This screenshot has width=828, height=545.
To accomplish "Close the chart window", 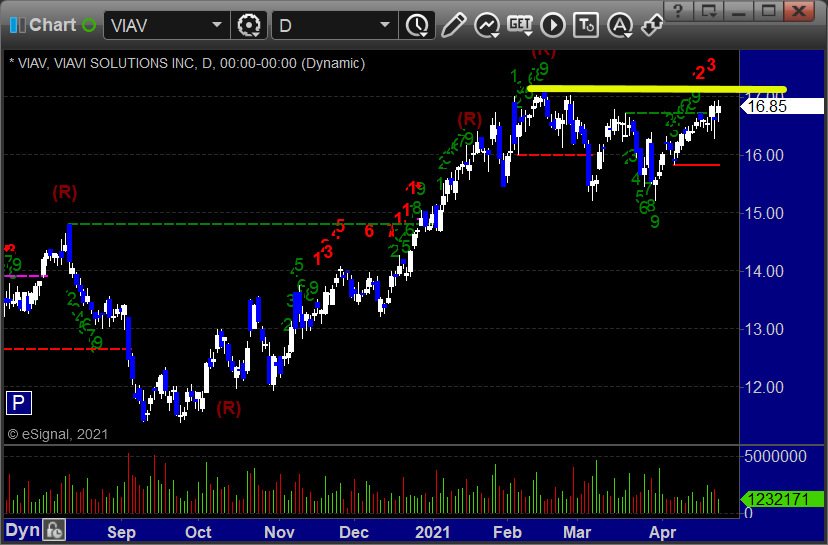I will pyautogui.click(x=799, y=11).
